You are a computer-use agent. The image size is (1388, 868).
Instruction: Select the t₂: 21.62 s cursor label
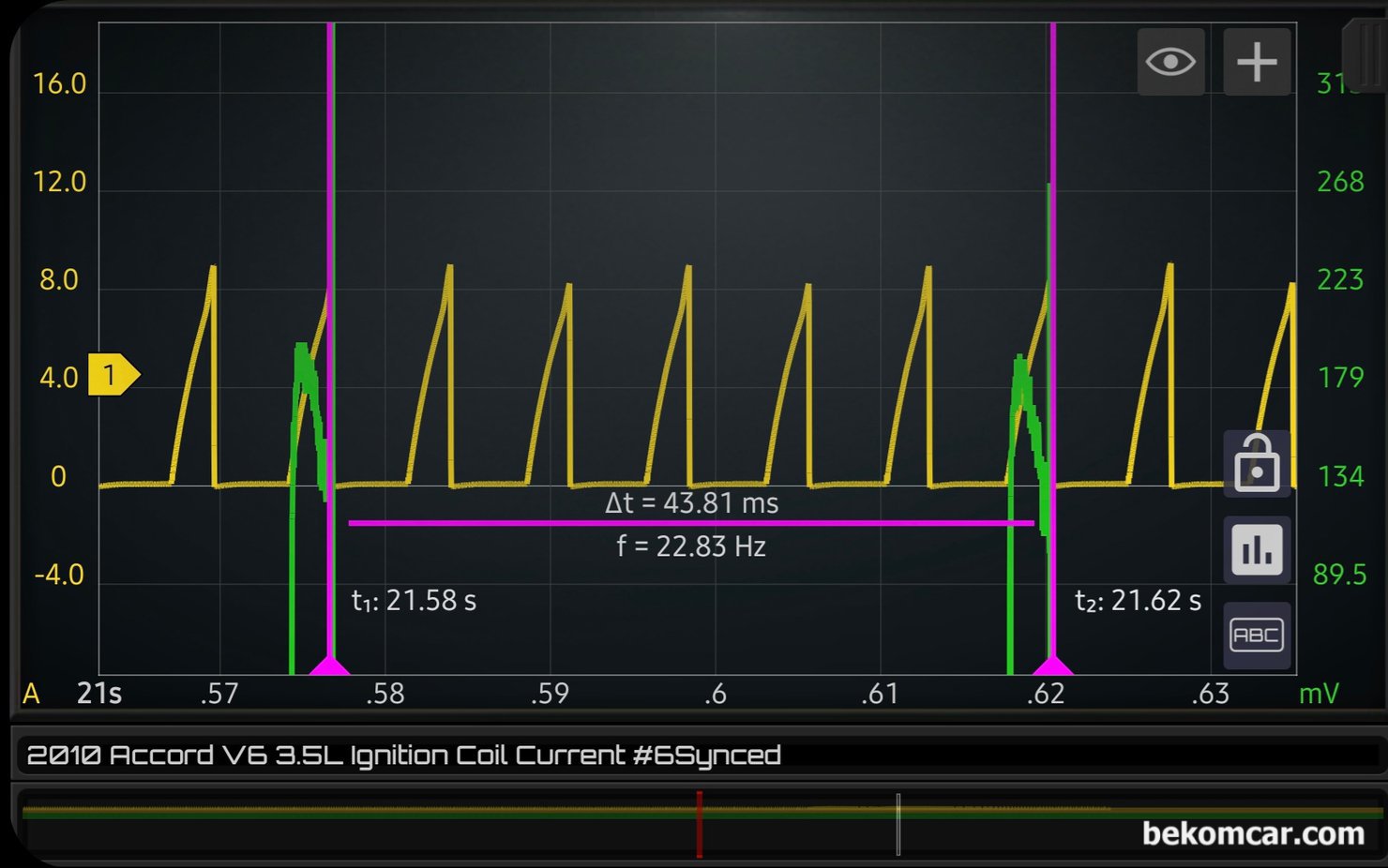(1138, 601)
